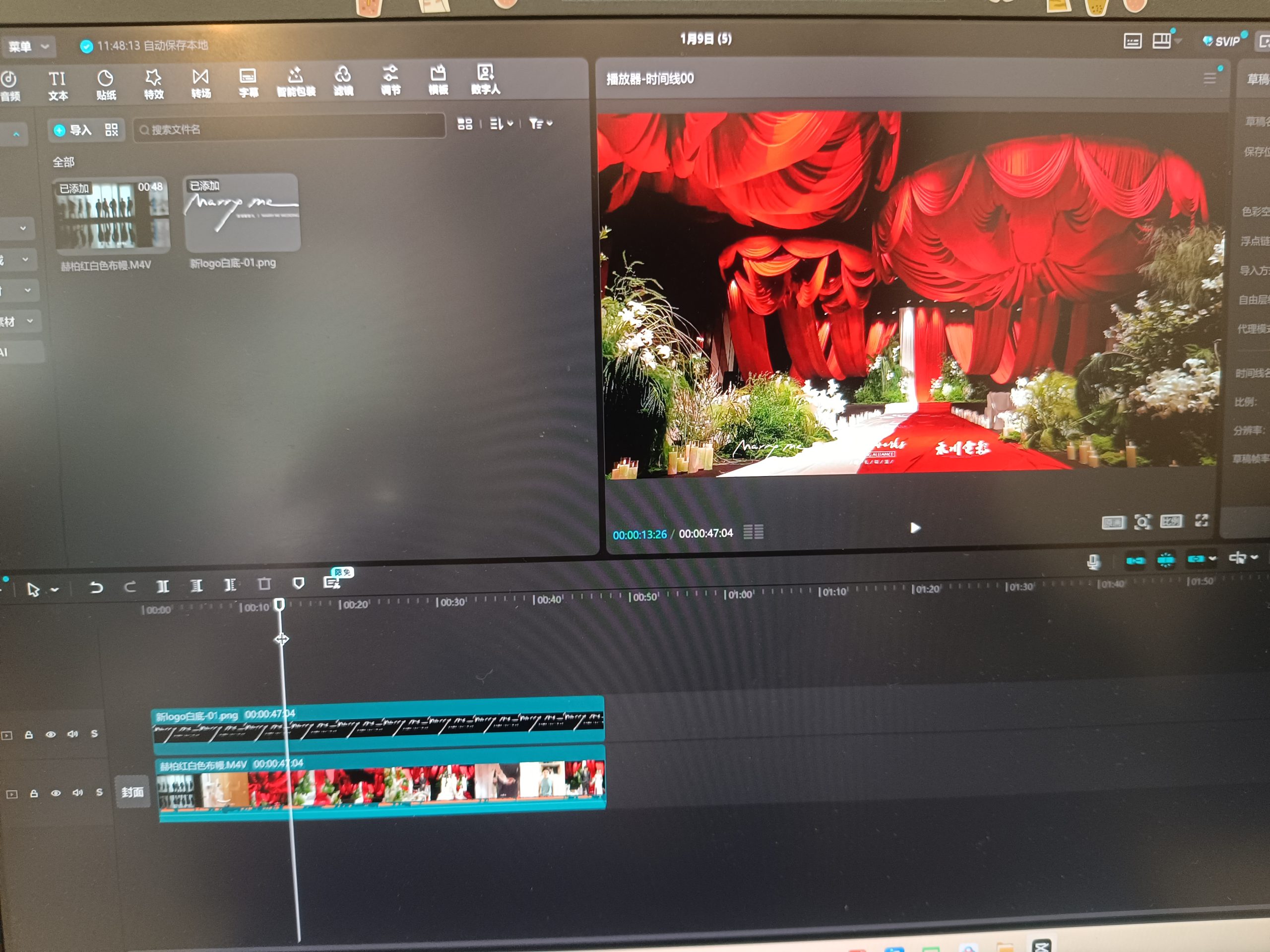
Task: Lock the 赫柏红白色布幔.M4V video track
Action: tap(34, 794)
